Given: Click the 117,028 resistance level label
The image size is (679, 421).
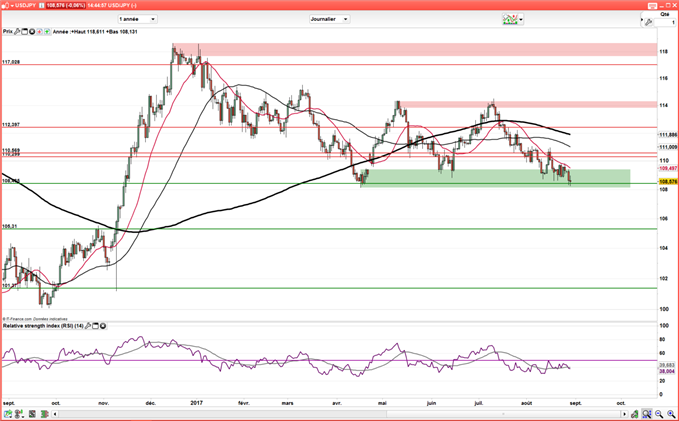Looking at the screenshot, I should pos(11,62).
